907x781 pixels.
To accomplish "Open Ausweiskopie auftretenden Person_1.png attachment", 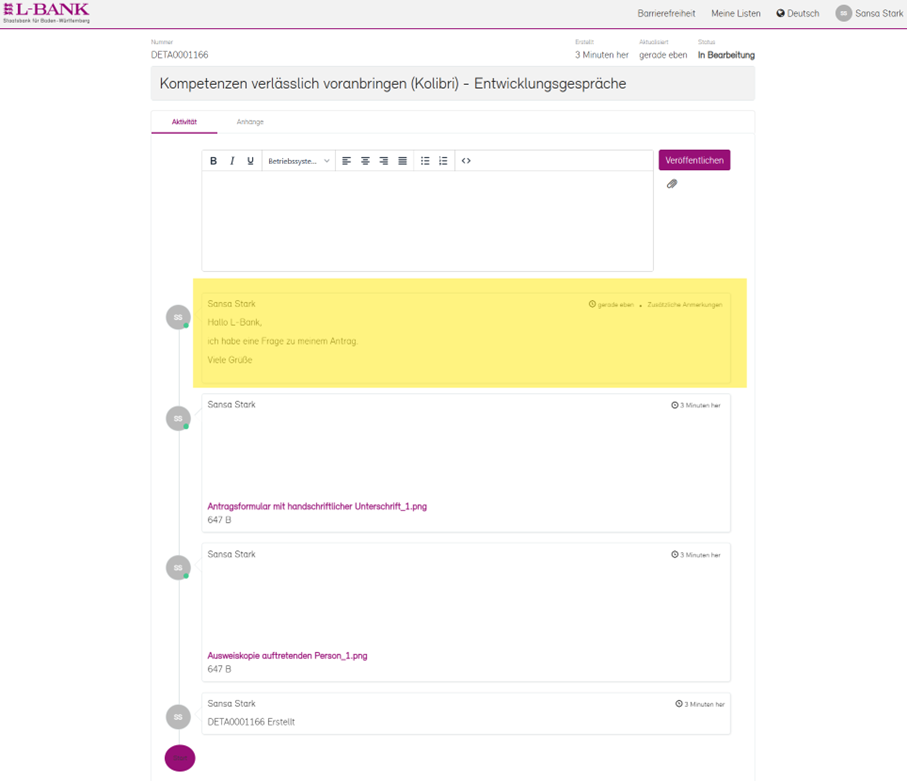I will pyautogui.click(x=287, y=656).
